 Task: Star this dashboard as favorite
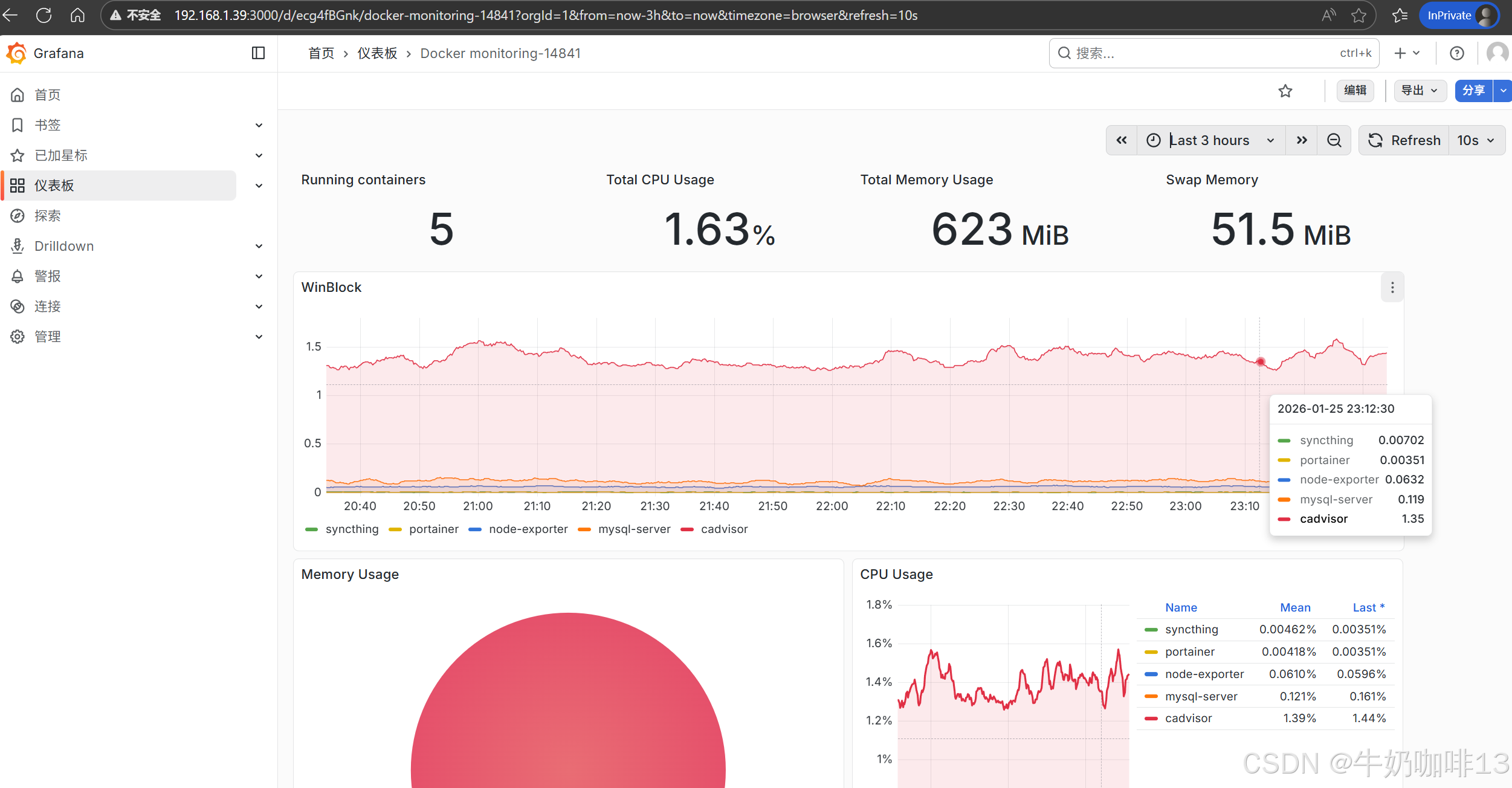(x=1285, y=91)
